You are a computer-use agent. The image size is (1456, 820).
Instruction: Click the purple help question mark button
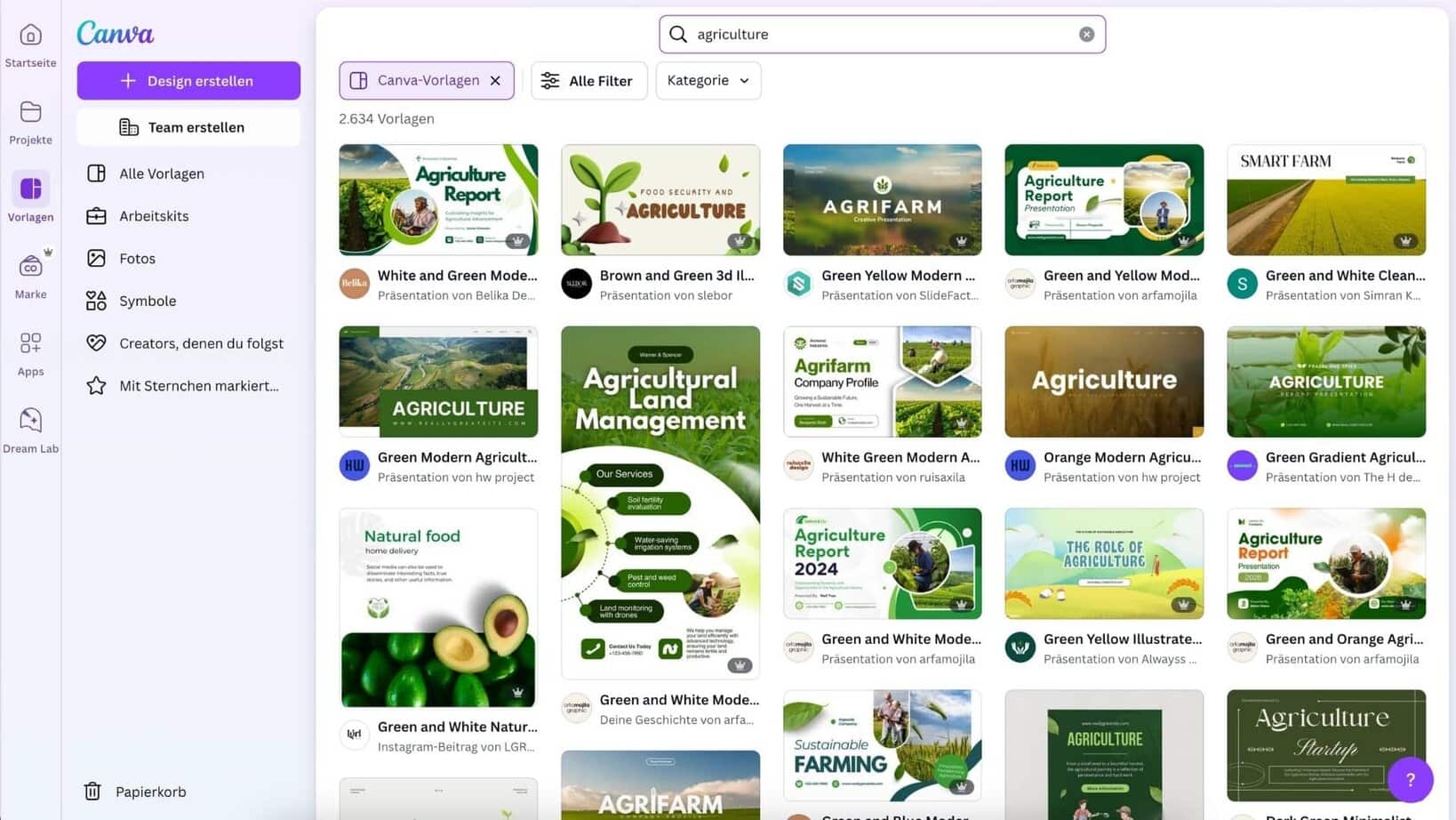click(1410, 779)
